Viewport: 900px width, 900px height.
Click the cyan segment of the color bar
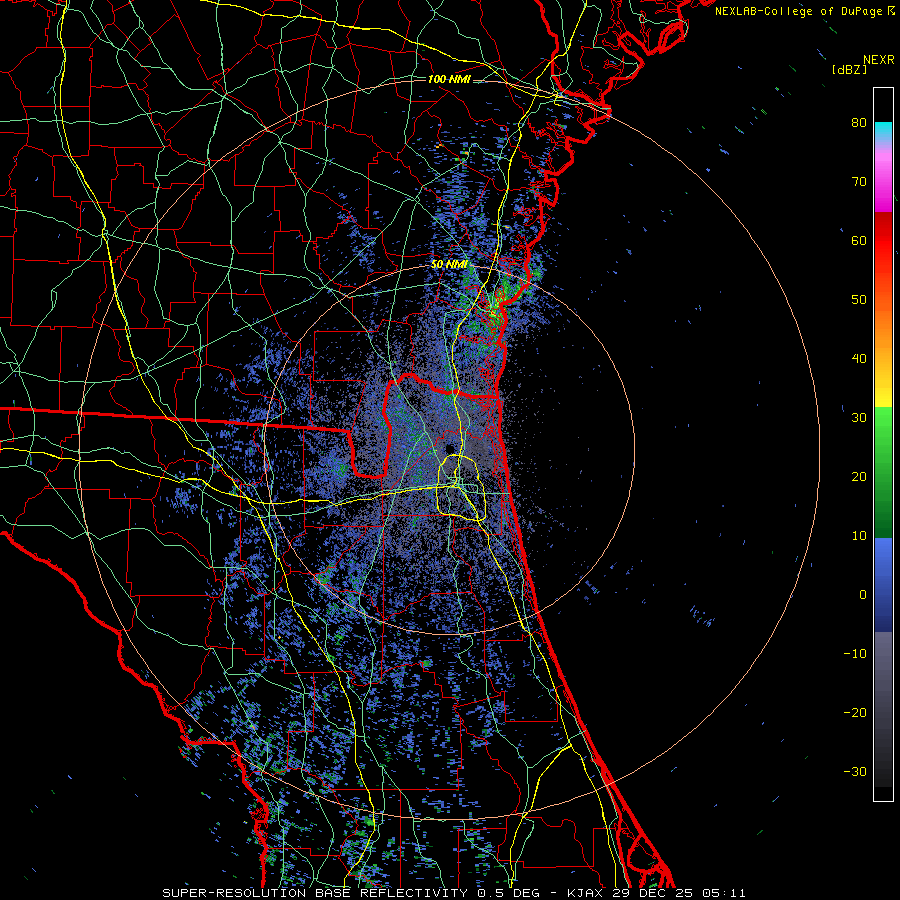[883, 132]
